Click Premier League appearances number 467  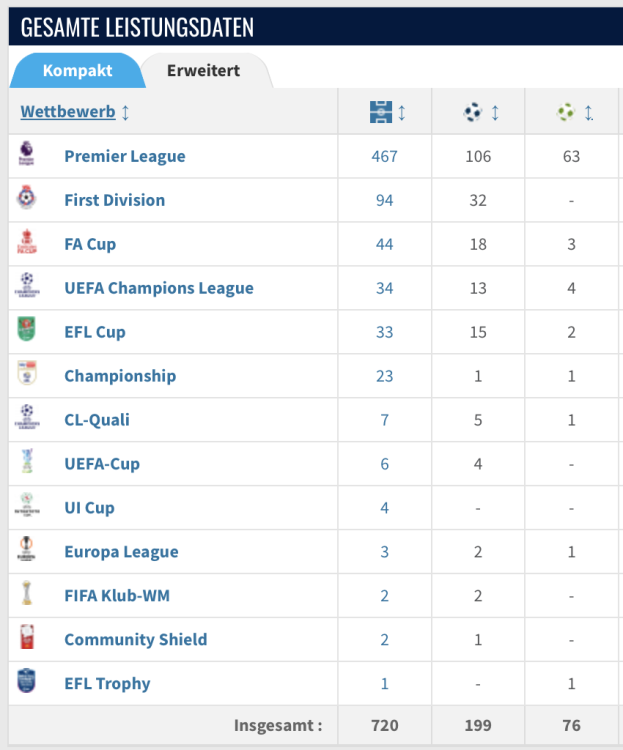click(384, 156)
